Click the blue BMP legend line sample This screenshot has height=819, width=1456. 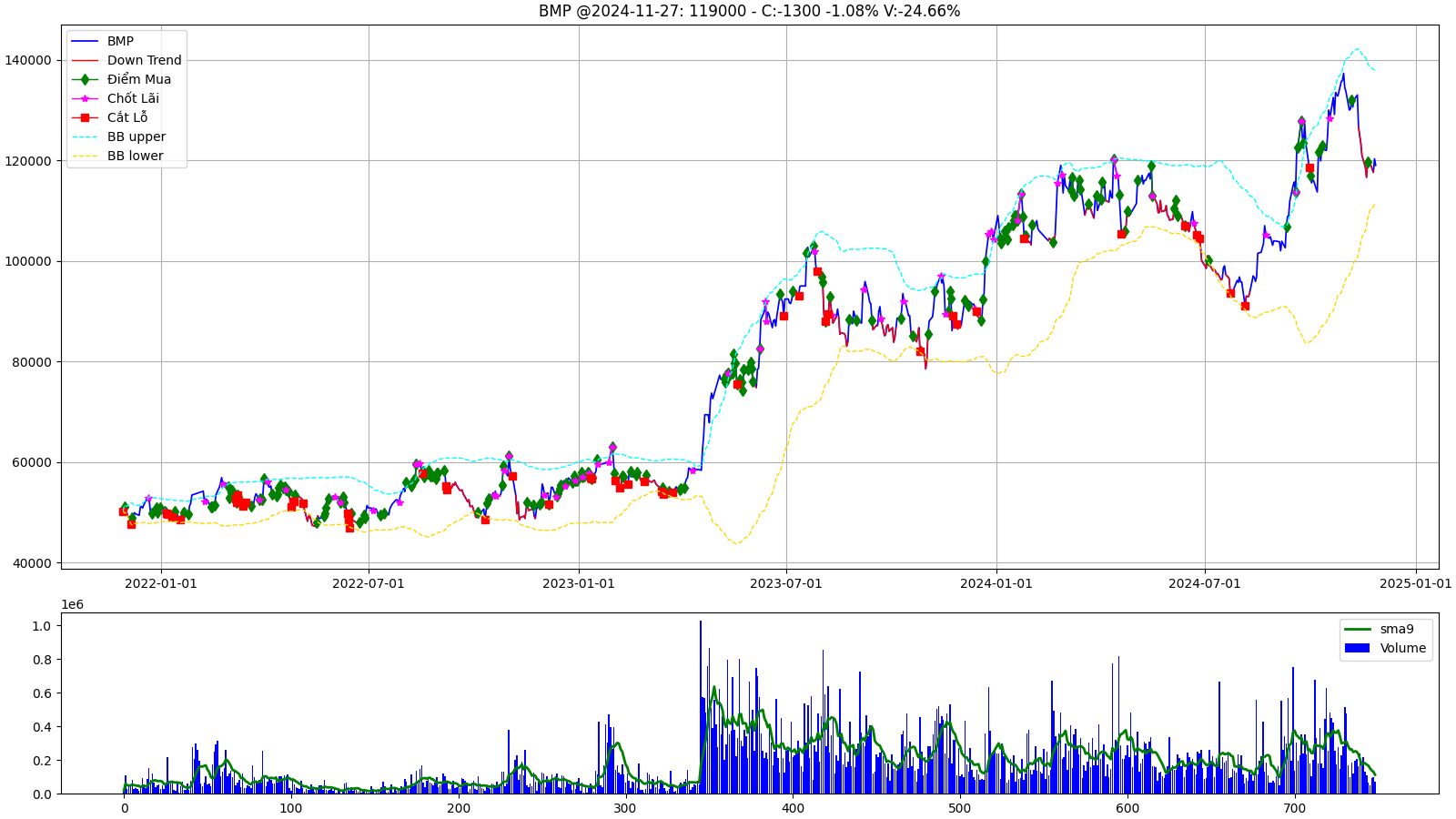[85, 41]
